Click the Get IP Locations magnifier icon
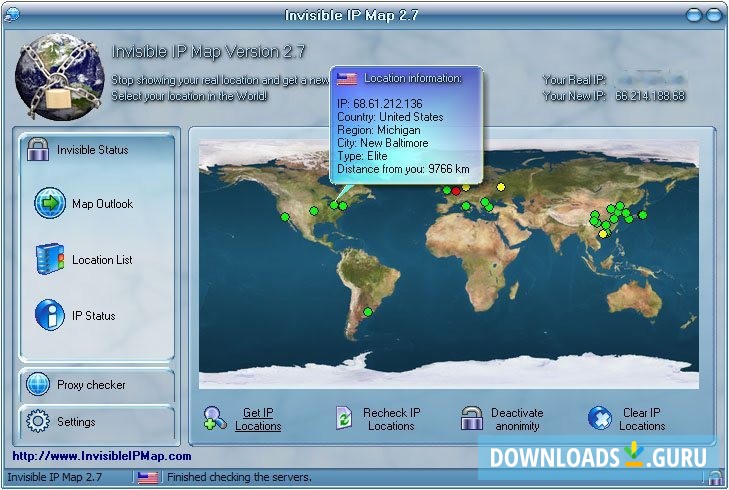Viewport: 729px width, 490px height. [x=215, y=418]
